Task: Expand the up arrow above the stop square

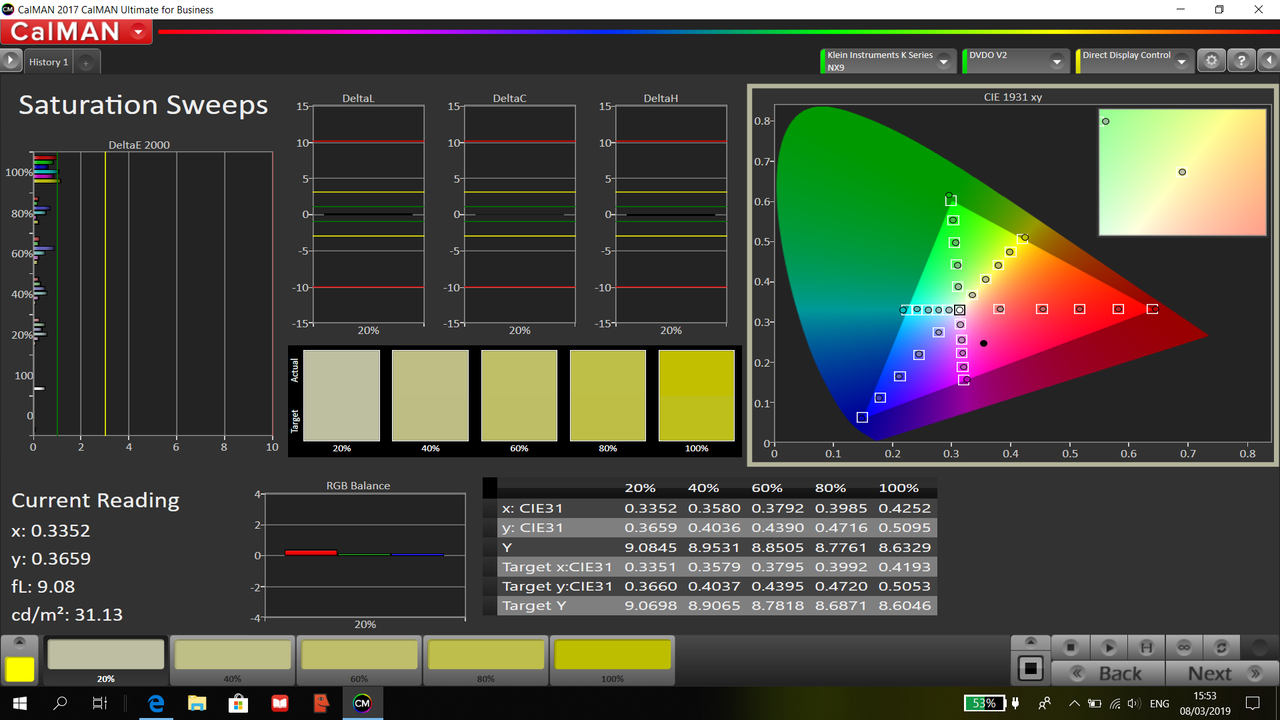Action: [x=1030, y=643]
